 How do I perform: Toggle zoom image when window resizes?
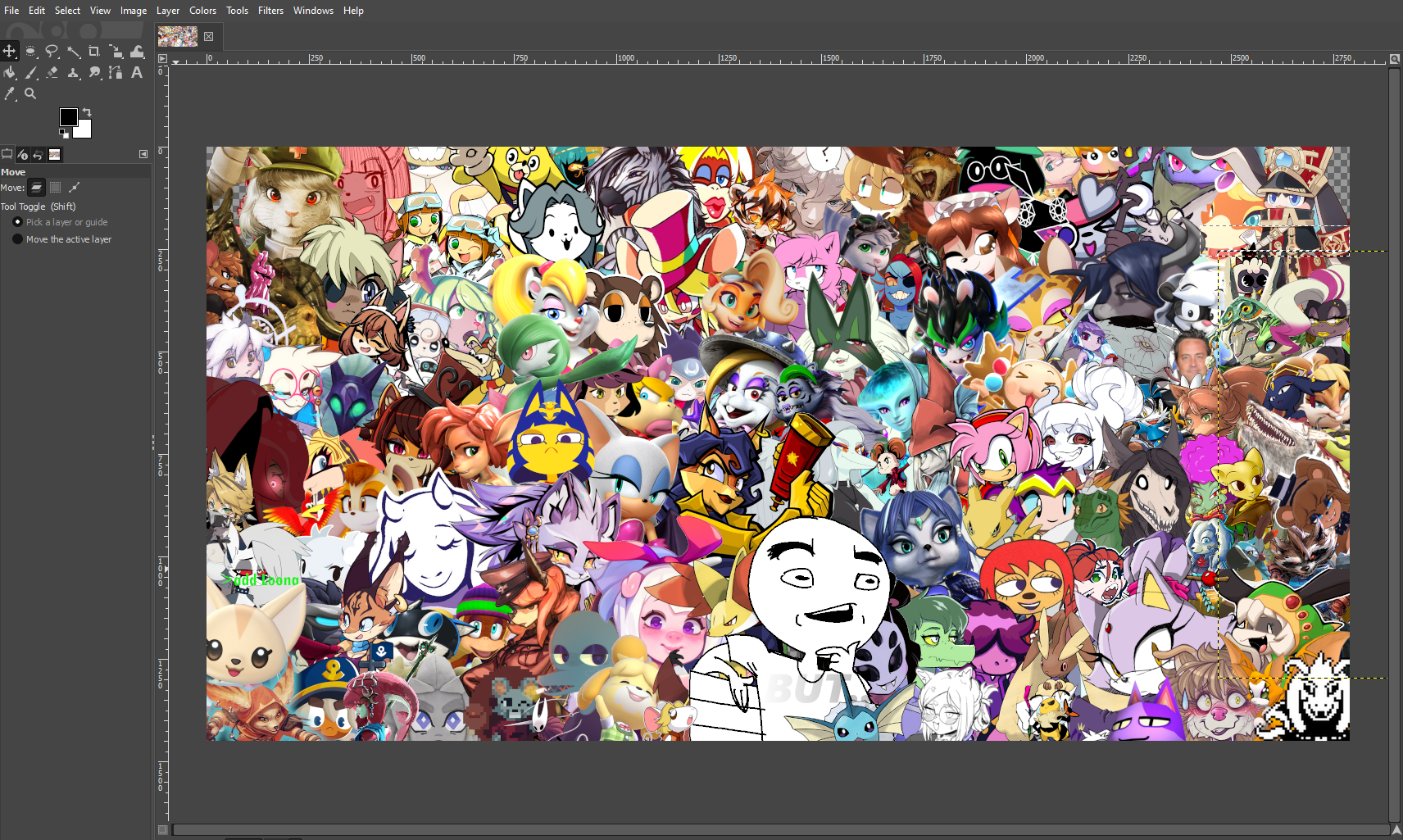pos(1395,59)
